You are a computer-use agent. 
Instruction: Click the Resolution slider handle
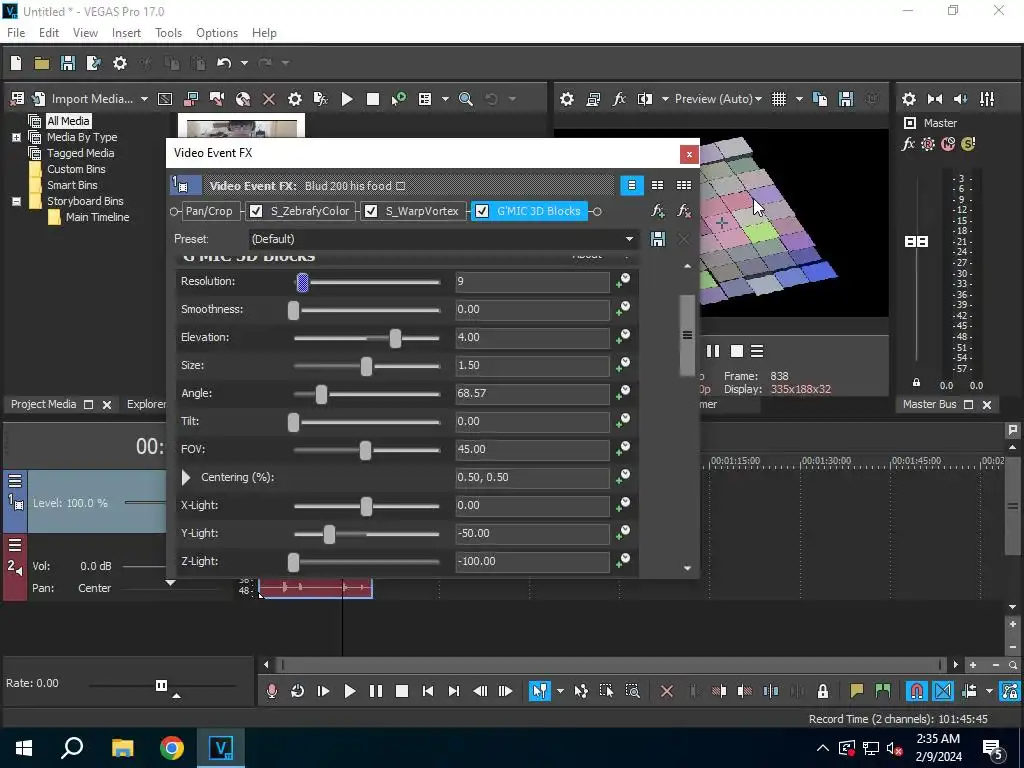(x=302, y=282)
